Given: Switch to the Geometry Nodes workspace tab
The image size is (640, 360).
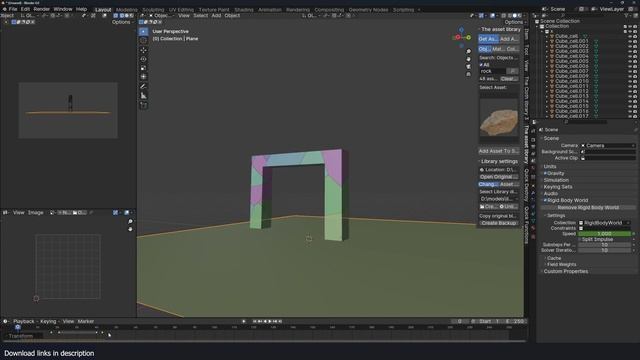Looking at the screenshot, I should [368, 10].
